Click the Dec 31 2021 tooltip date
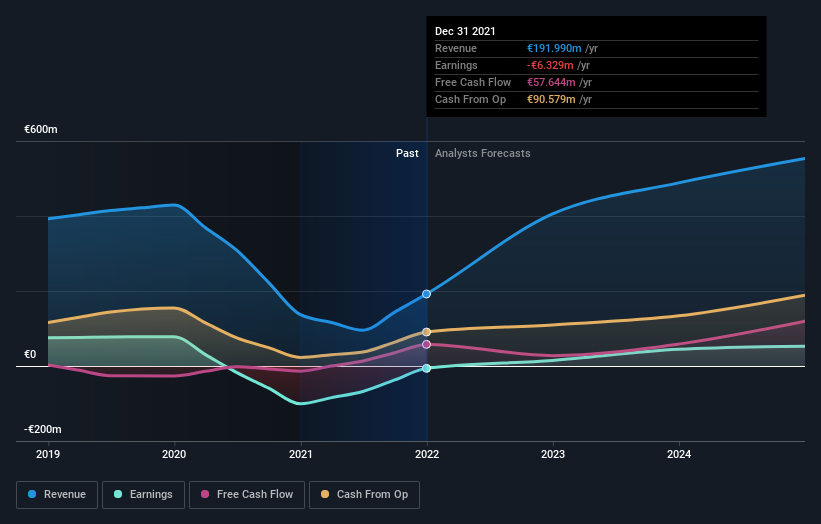821x524 pixels. click(465, 31)
